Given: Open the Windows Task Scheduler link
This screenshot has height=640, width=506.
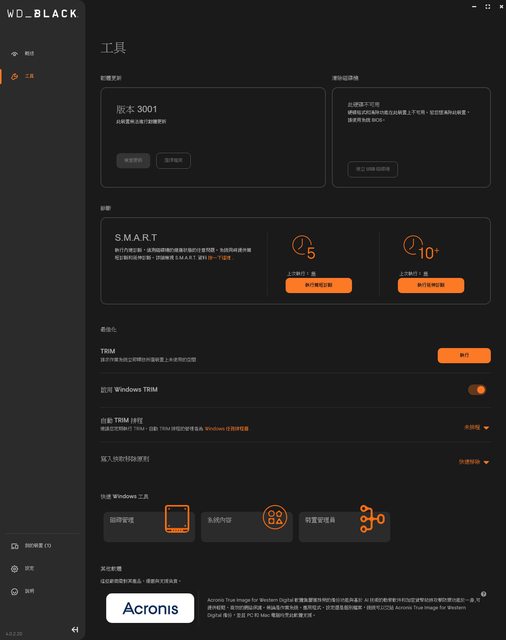Looking at the screenshot, I should [x=226, y=429].
